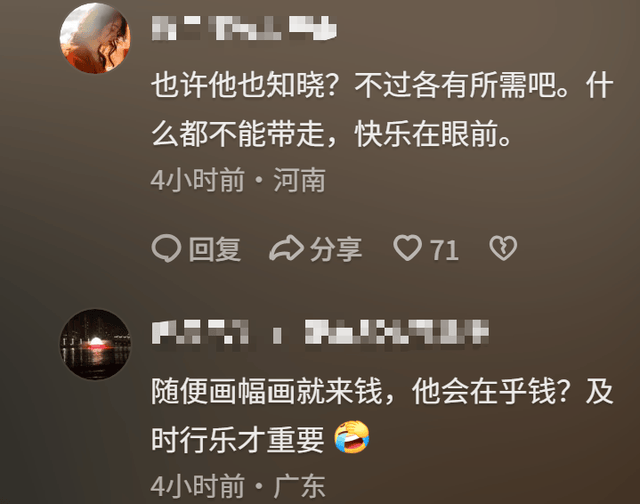Click the text 时行乐才重要 in second comment

pyautogui.click(x=238, y=440)
